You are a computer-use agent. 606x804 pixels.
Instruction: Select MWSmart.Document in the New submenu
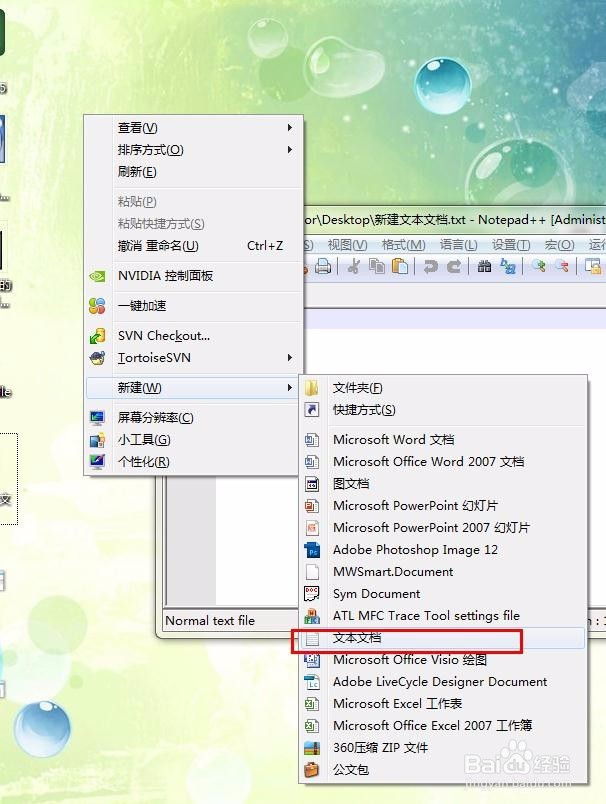443,572
